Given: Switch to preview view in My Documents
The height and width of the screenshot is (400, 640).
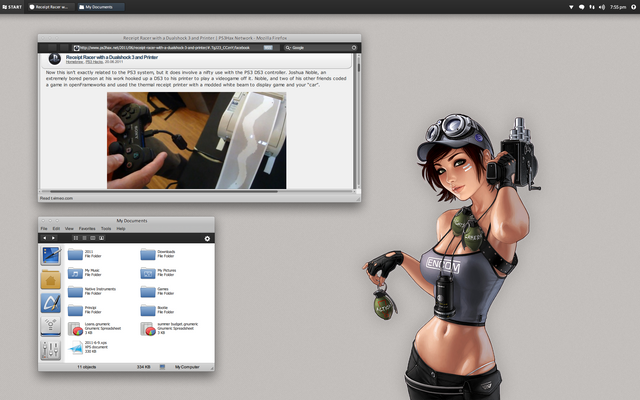Looking at the screenshot, I should click(101, 238).
